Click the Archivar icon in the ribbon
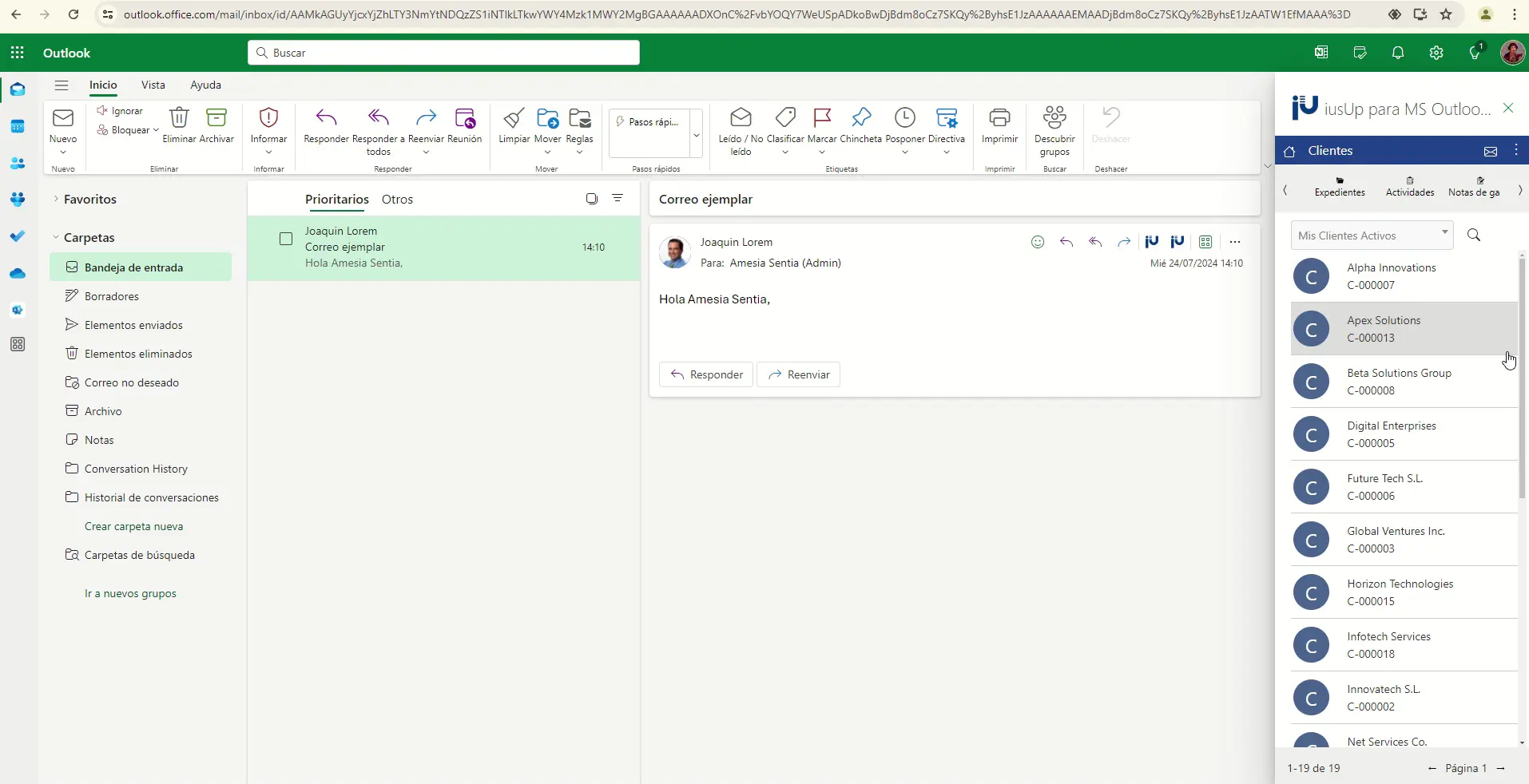This screenshot has height=784, width=1529. pyautogui.click(x=216, y=119)
